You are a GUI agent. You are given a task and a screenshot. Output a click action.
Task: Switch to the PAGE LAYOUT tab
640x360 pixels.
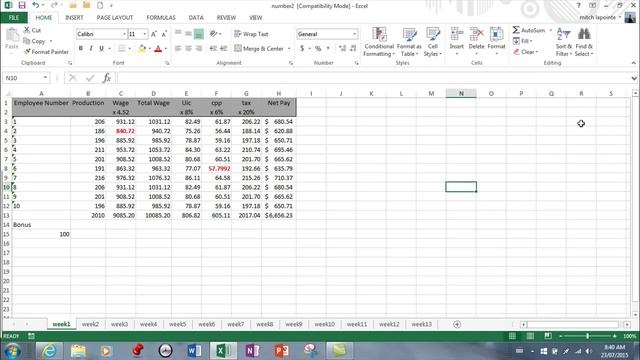click(x=115, y=18)
